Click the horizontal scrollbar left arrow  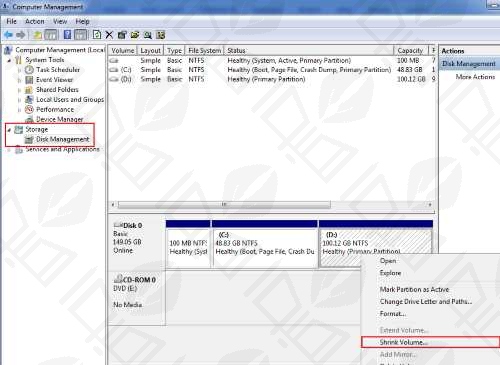click(x=113, y=204)
